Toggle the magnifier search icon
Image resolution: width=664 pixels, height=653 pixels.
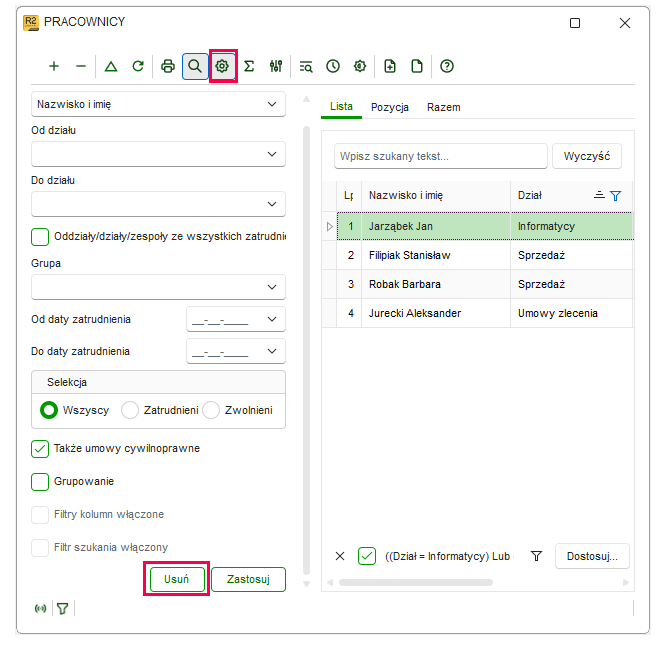(x=195, y=66)
